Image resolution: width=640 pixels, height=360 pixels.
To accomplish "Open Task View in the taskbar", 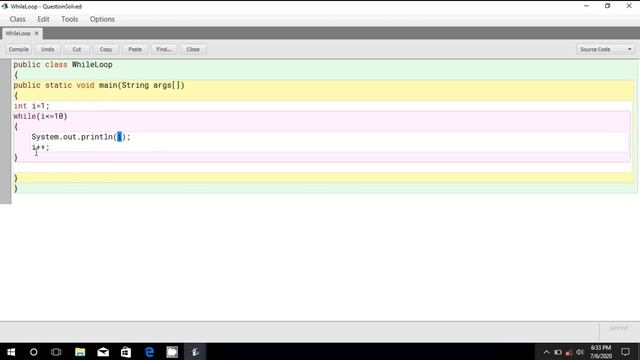I will (x=56, y=352).
